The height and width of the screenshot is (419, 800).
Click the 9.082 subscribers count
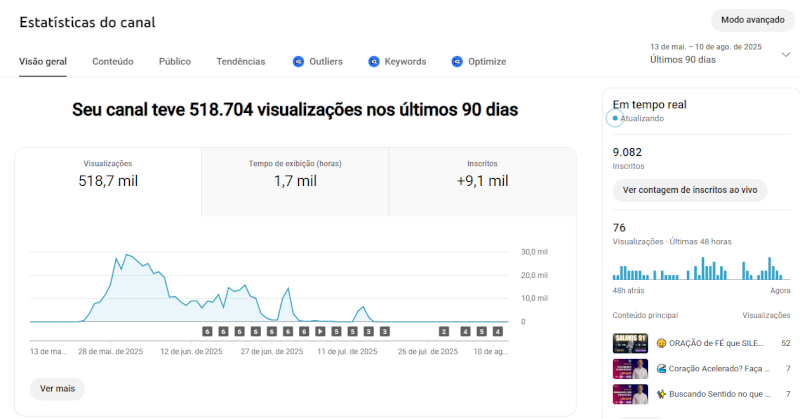pyautogui.click(x=627, y=152)
